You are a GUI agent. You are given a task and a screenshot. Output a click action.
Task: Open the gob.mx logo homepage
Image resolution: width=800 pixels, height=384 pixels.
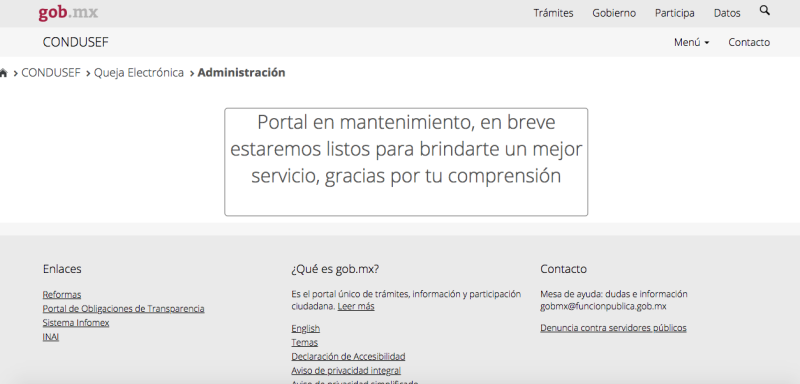(68, 13)
